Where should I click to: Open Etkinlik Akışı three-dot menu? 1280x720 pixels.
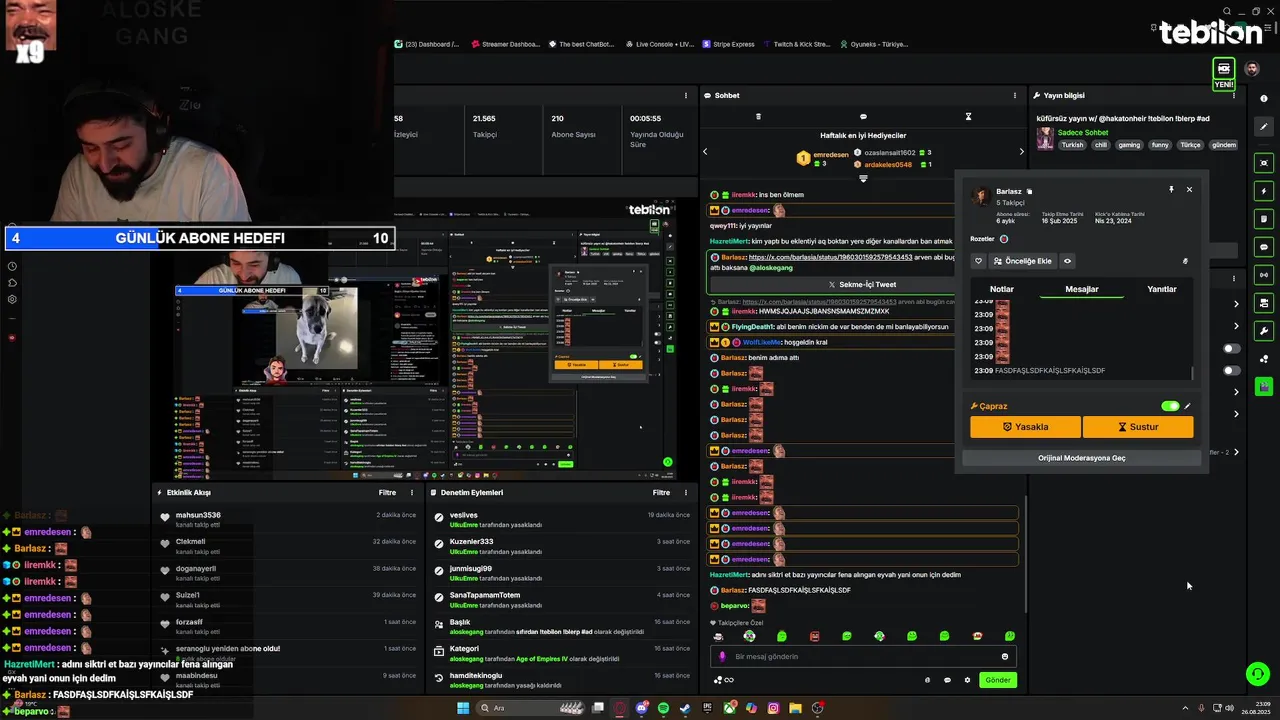click(x=411, y=493)
